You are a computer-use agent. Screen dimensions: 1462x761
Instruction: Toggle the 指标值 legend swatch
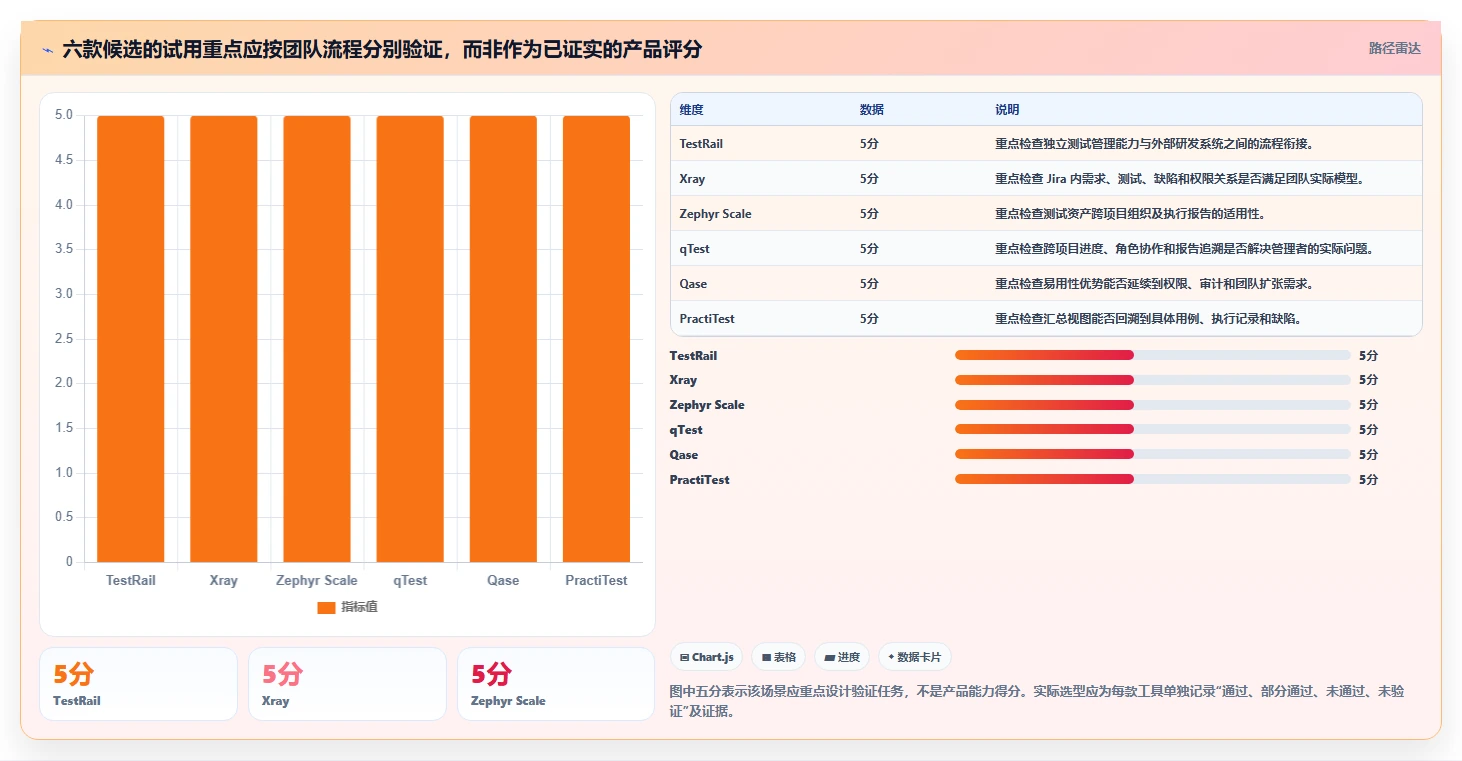click(326, 607)
